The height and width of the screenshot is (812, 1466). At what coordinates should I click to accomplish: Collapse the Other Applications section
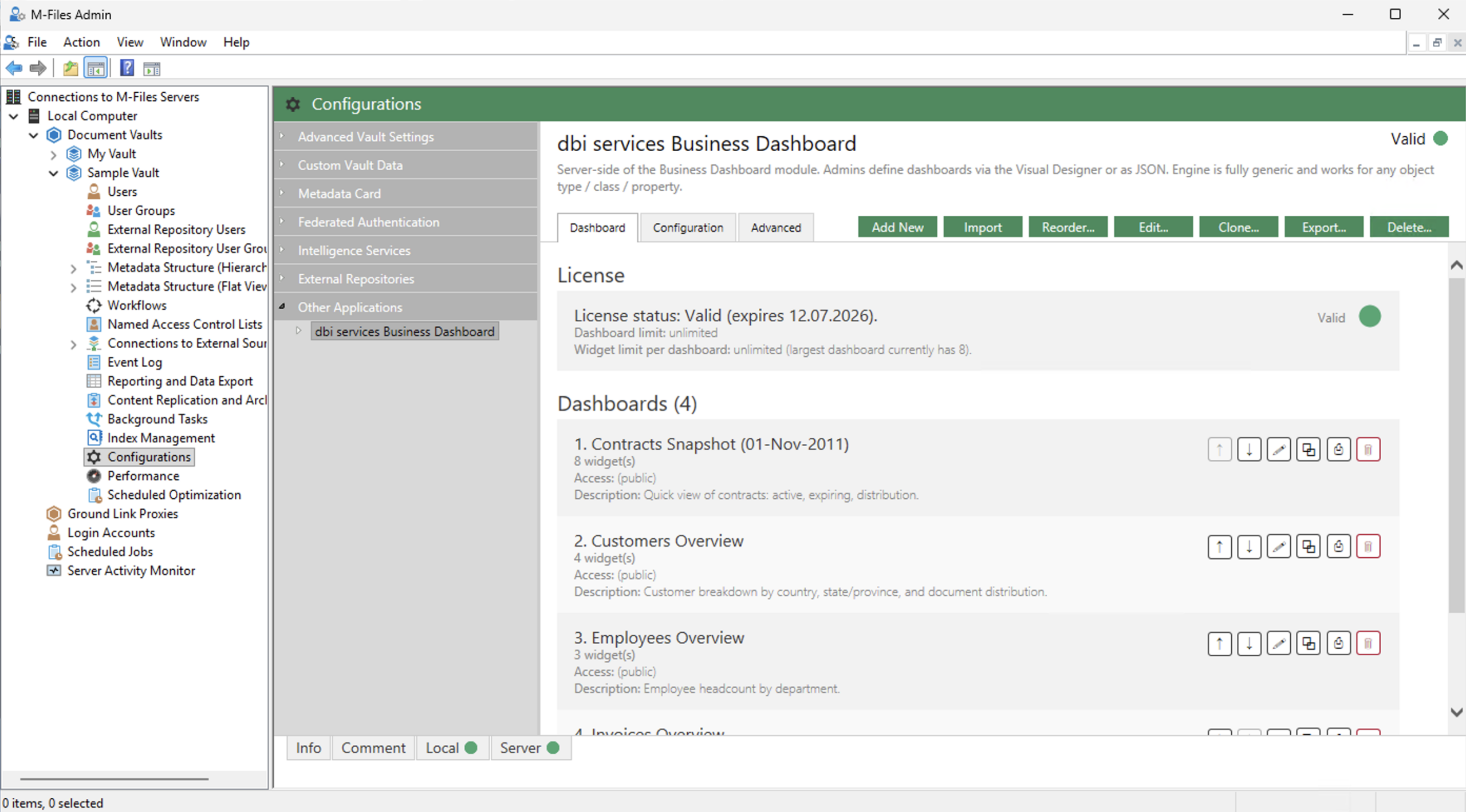[282, 306]
